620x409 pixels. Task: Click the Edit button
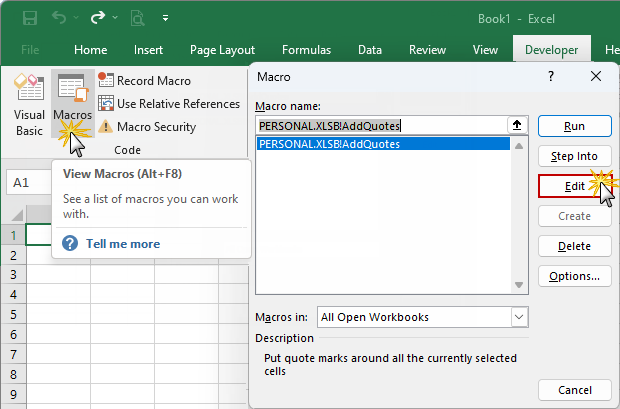574,186
